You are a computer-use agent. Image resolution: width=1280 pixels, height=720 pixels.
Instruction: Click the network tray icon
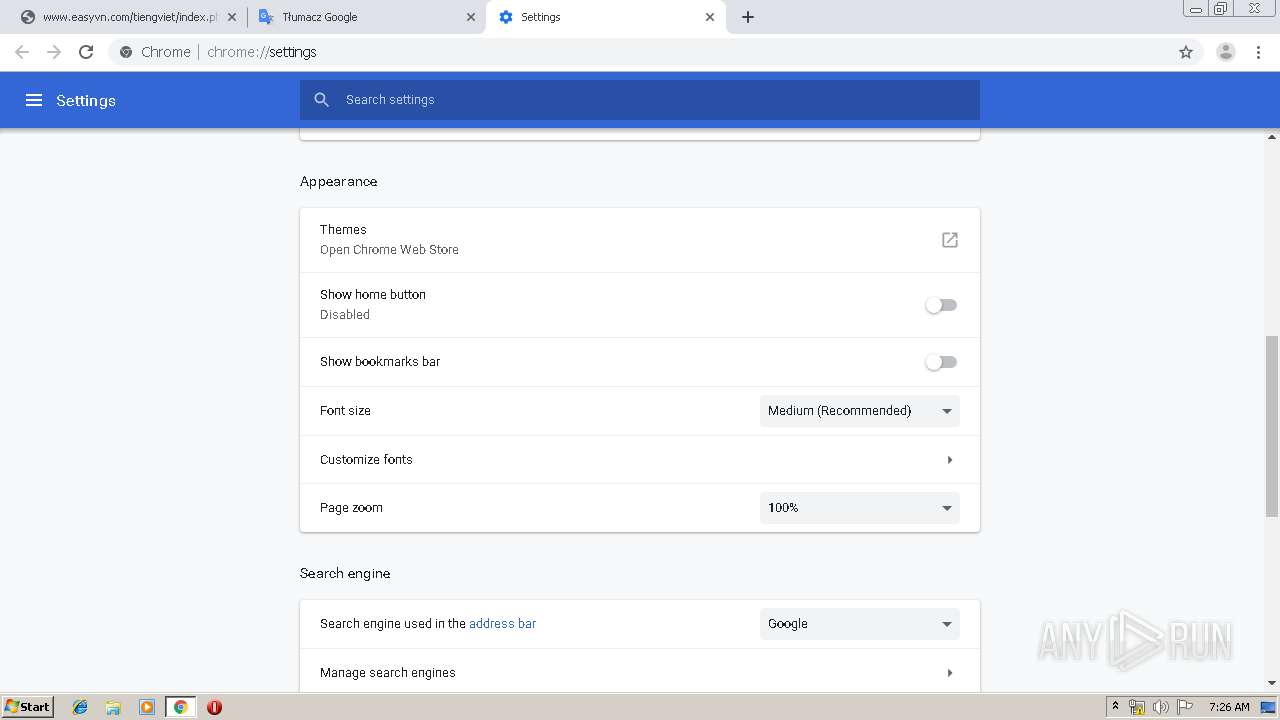1137,707
